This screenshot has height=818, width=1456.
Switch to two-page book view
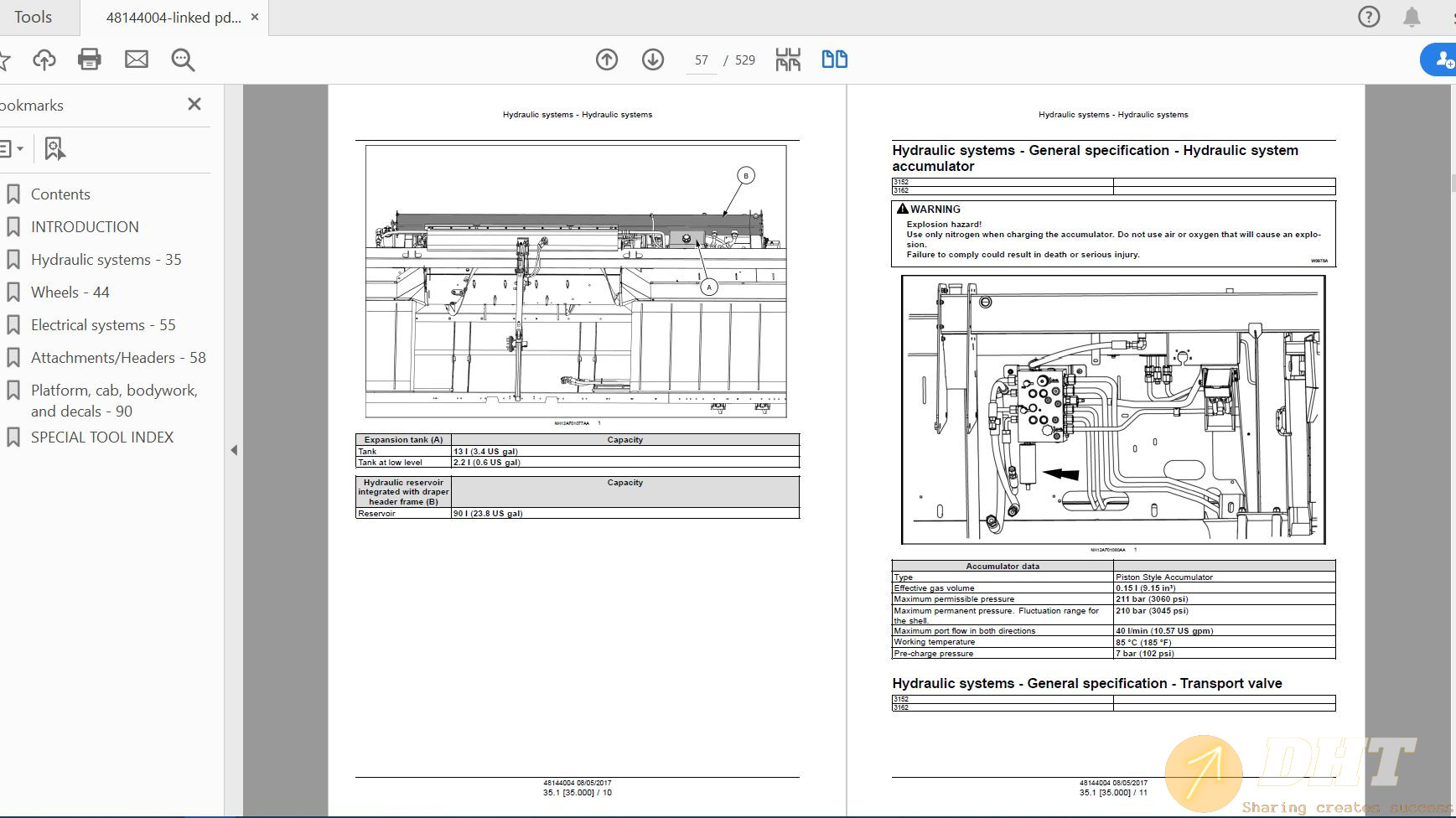pyautogui.click(x=835, y=60)
